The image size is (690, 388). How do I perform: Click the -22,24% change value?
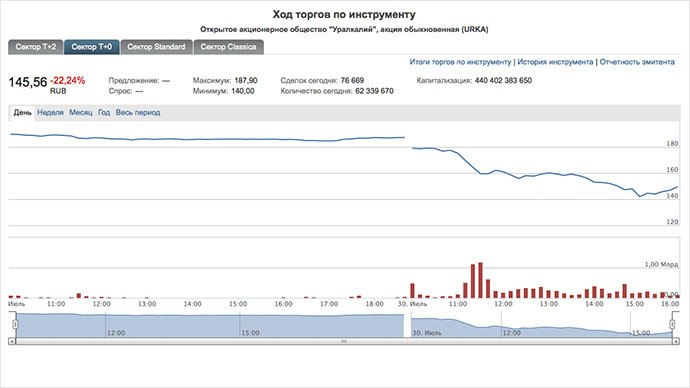point(67,81)
